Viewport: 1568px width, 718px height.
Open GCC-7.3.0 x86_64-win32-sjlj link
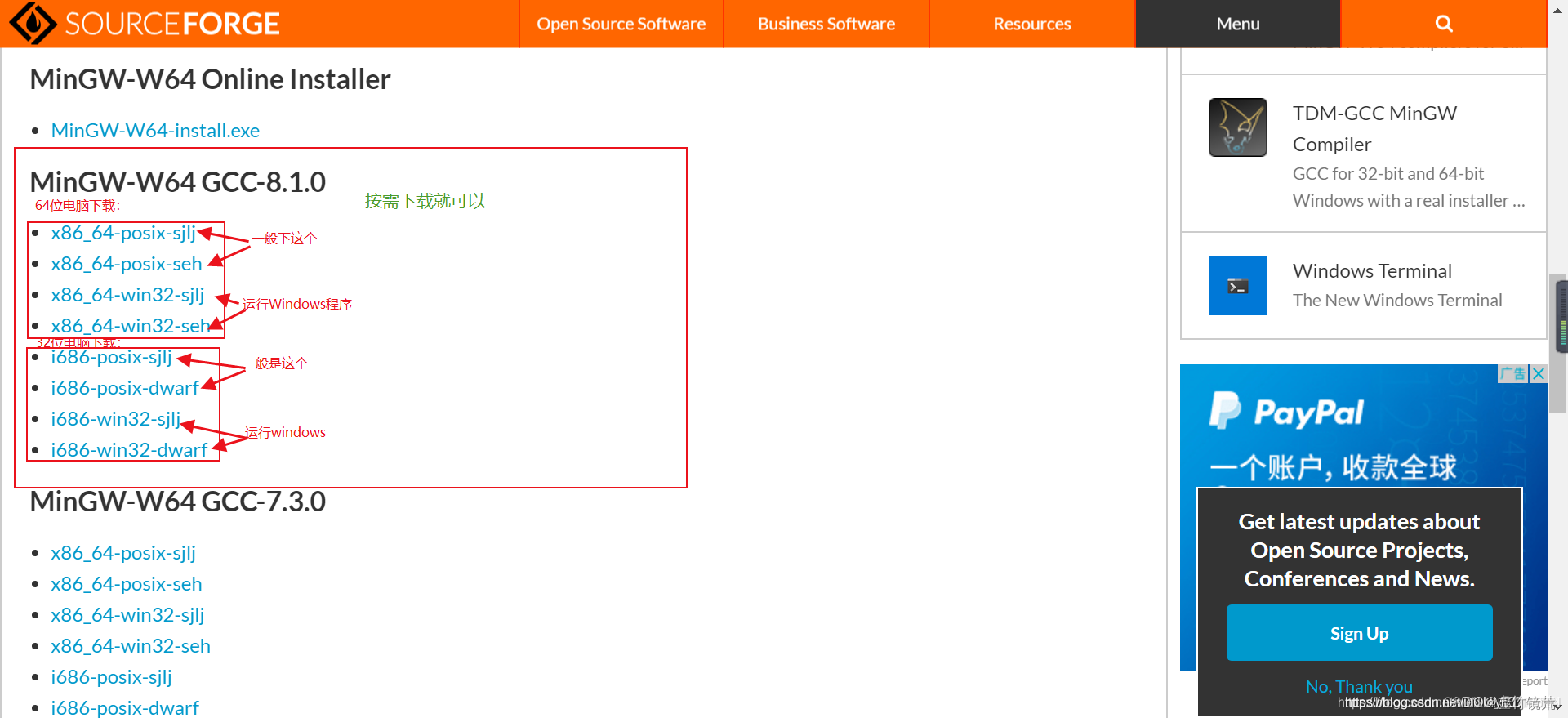(127, 615)
